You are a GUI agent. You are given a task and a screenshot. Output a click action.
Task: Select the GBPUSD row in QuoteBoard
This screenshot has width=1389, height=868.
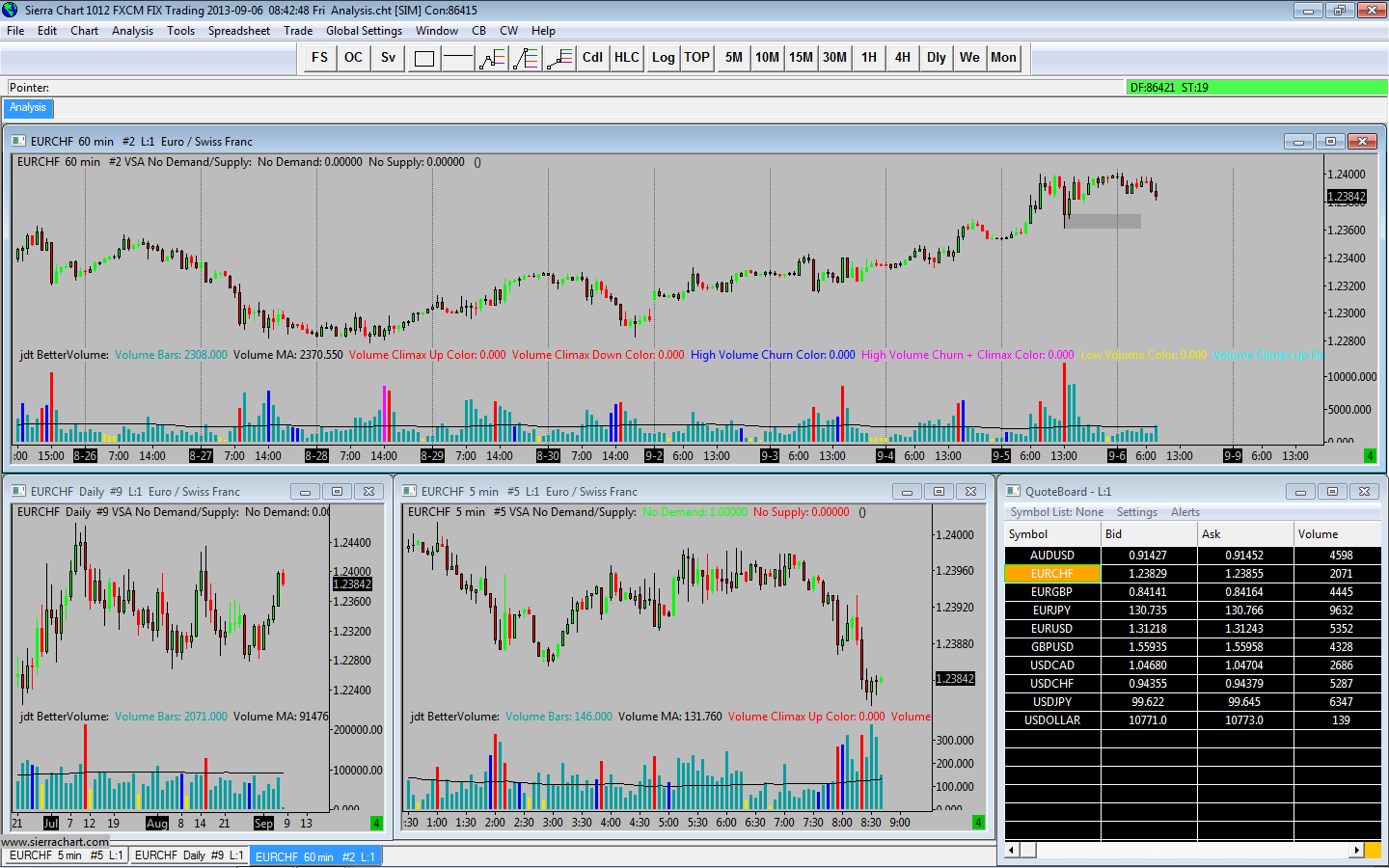click(1192, 647)
